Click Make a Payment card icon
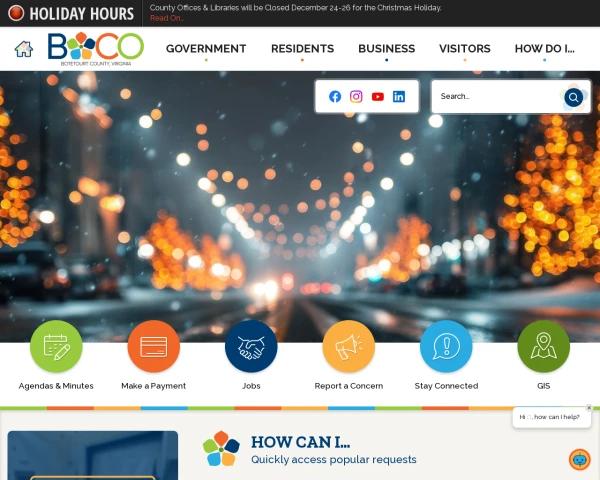This screenshot has width=600, height=480. point(154,346)
